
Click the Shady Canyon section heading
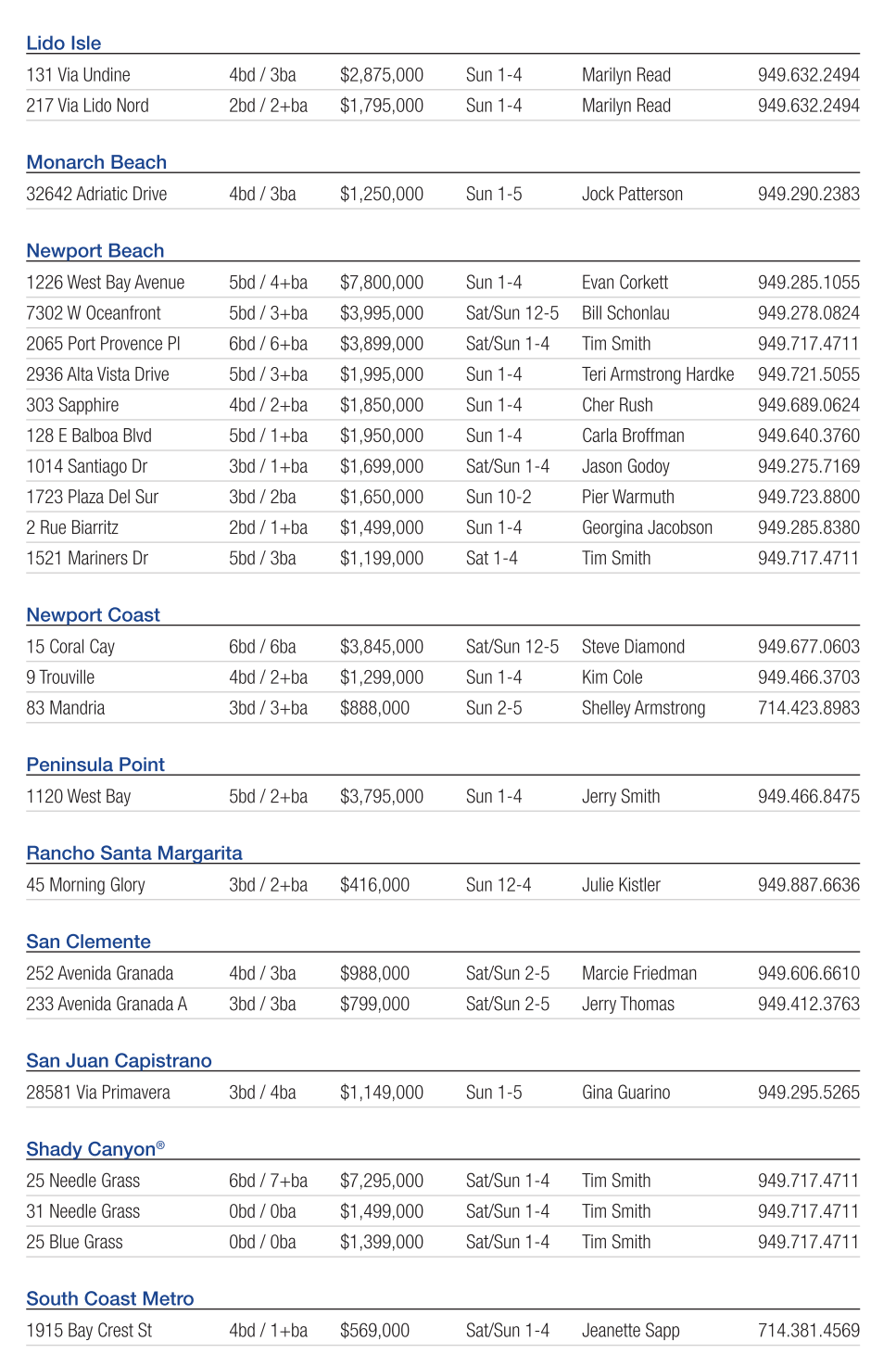click(95, 1149)
